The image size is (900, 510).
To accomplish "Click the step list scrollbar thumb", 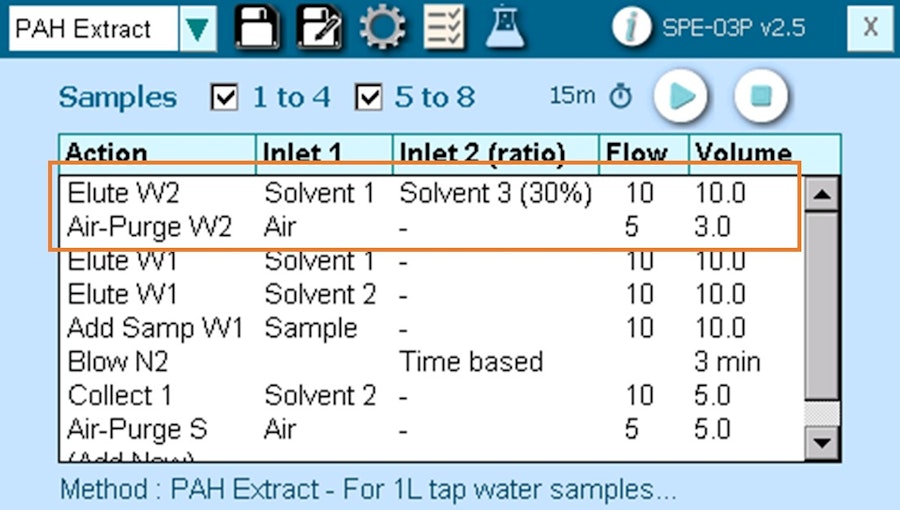I will coord(822,306).
